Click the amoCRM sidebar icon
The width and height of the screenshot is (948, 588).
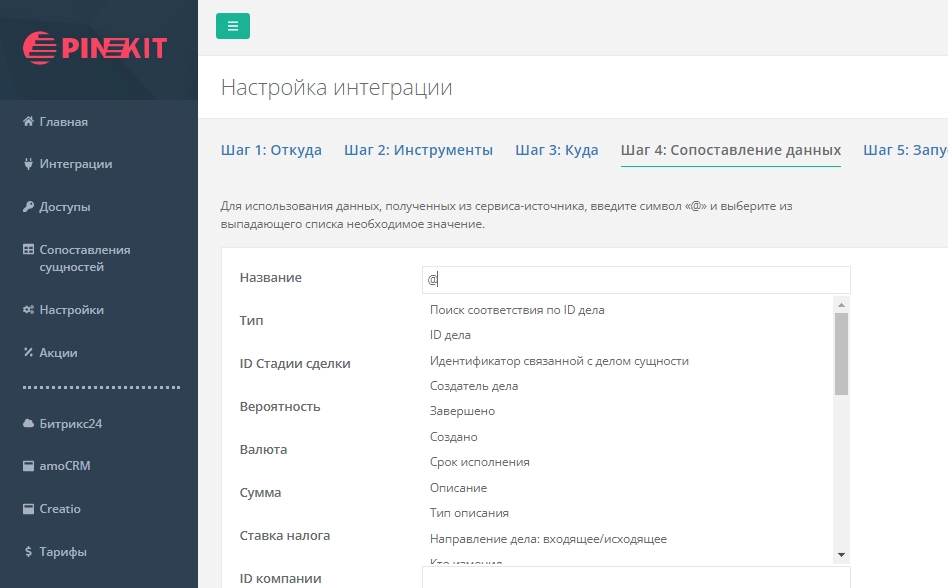[30, 465]
